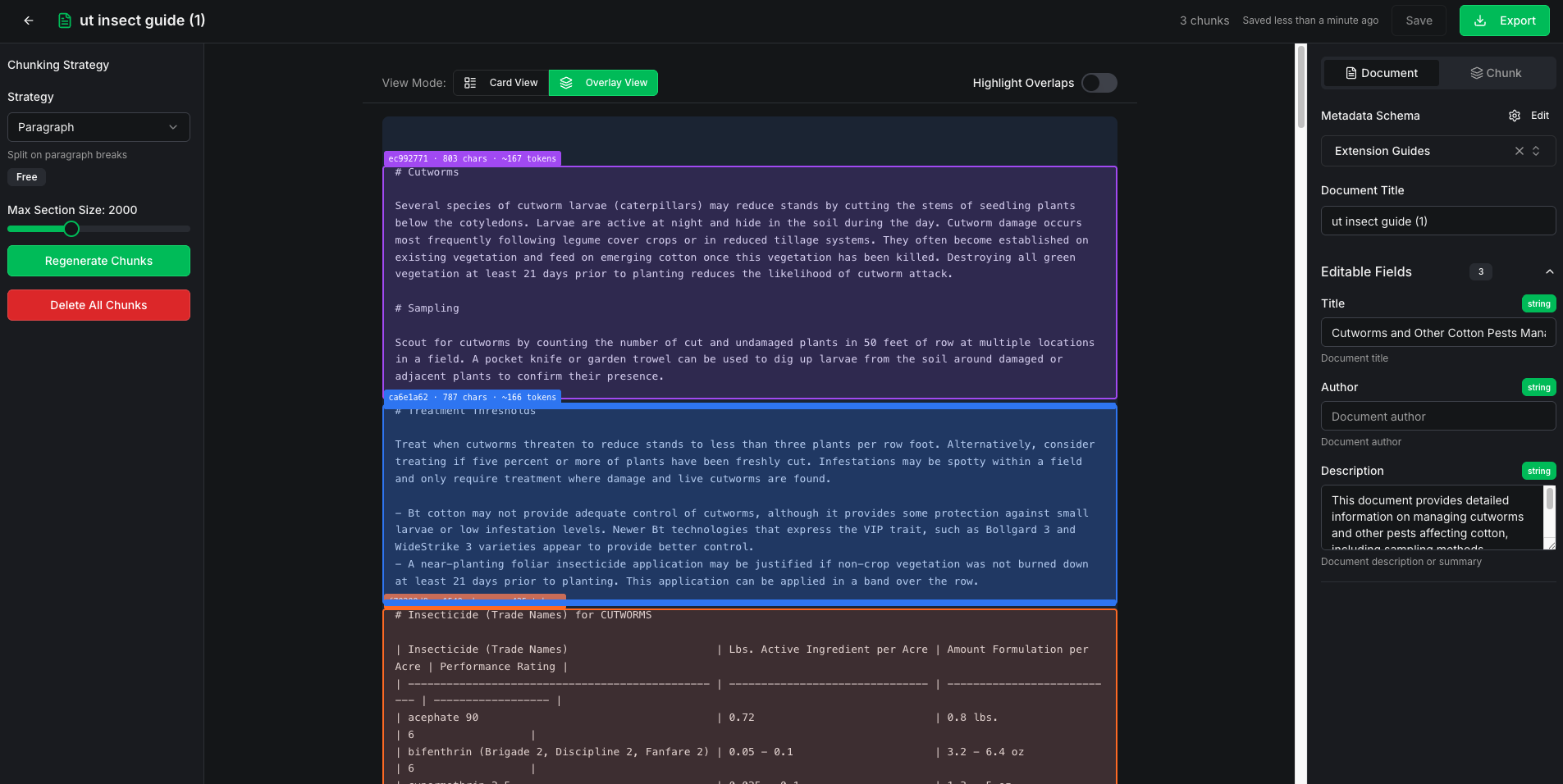
Task: Open the Paragraph strategy dropdown
Action: point(98,127)
